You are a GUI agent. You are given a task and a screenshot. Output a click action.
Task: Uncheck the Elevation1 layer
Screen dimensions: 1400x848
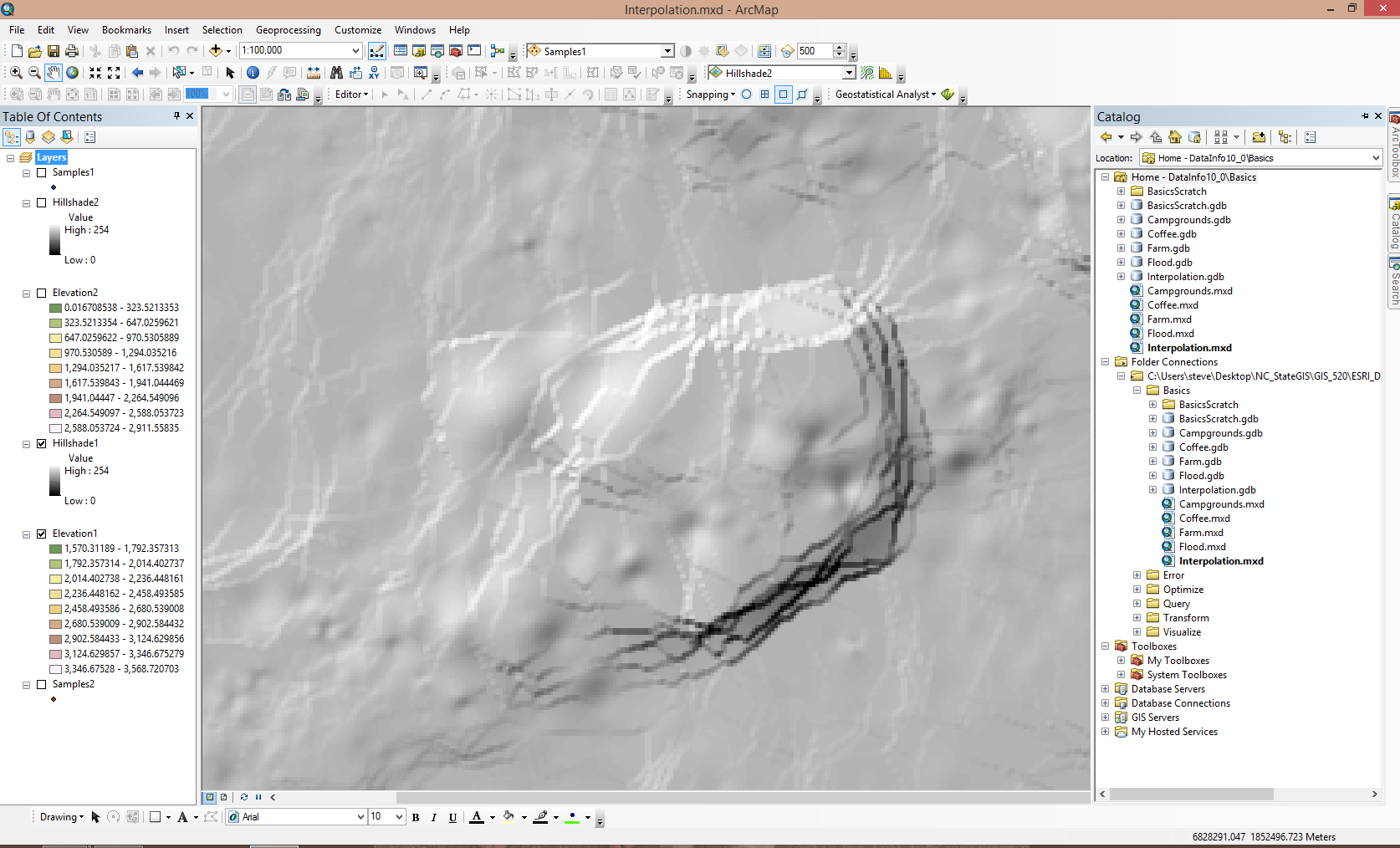pos(41,534)
